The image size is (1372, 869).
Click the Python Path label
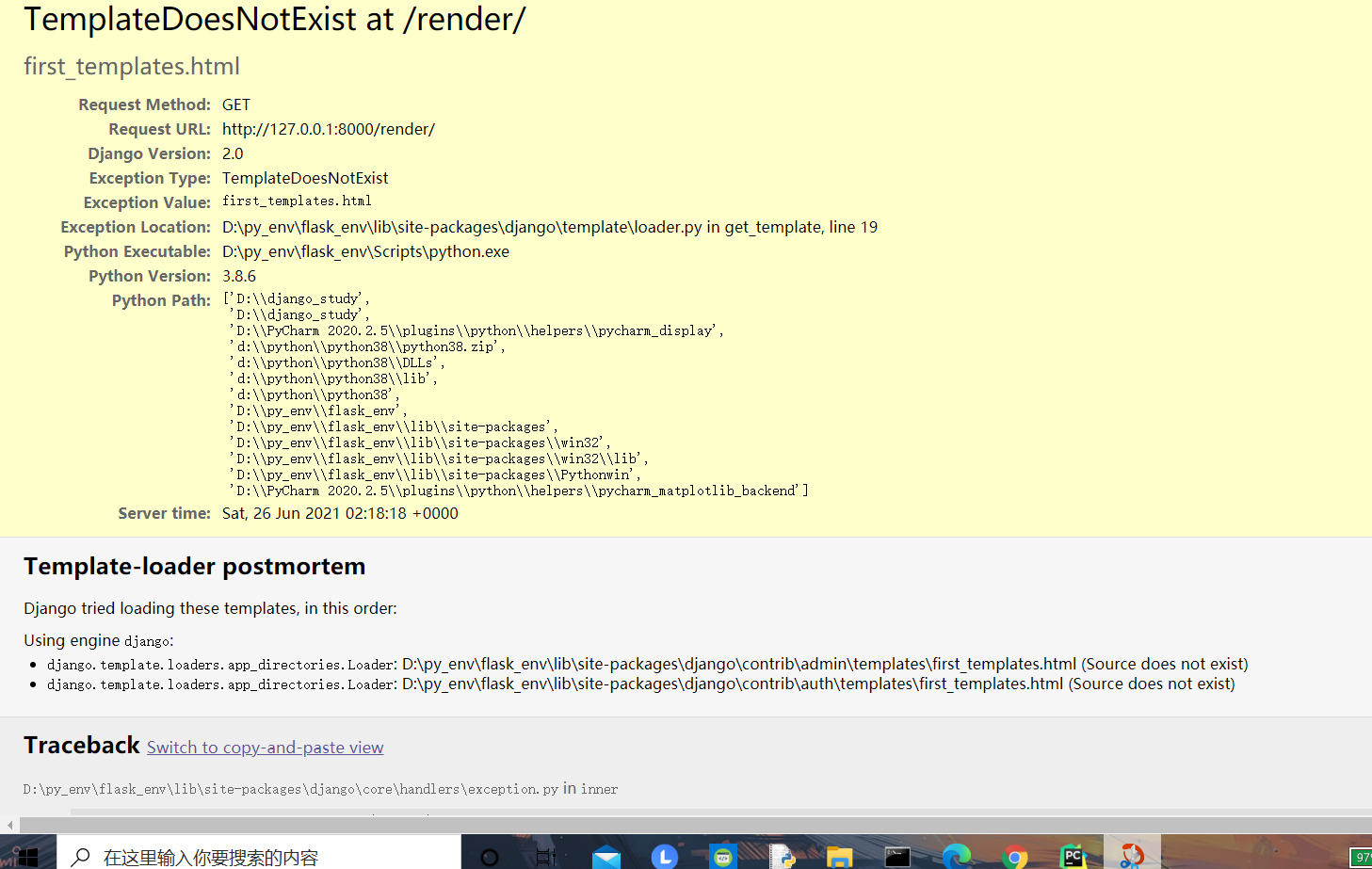click(x=161, y=300)
